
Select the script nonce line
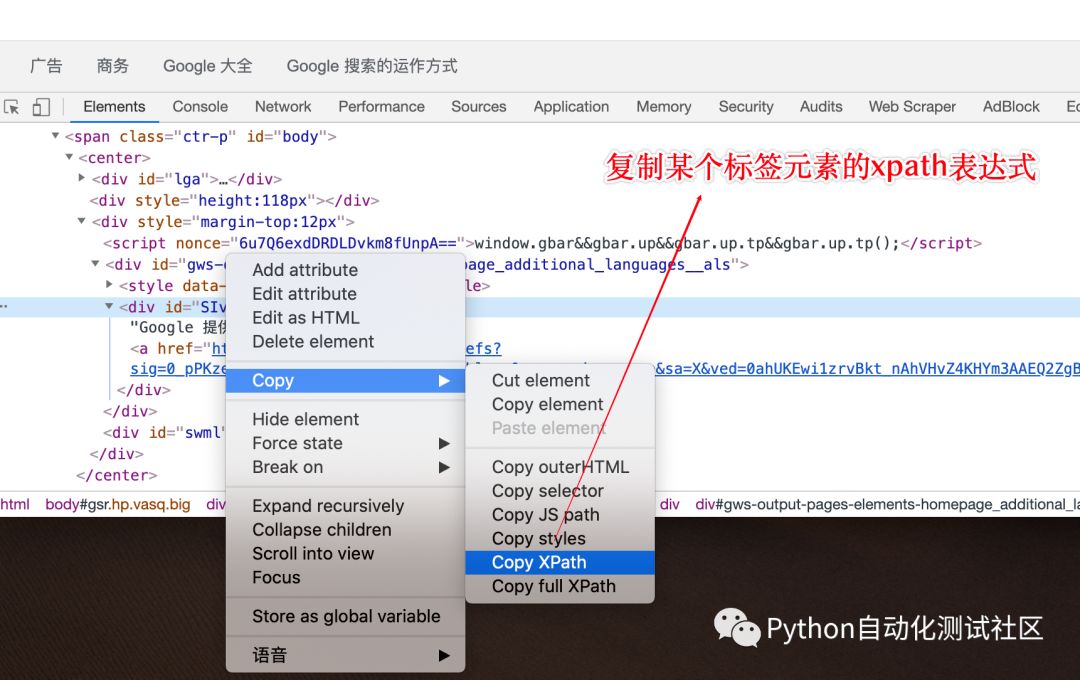click(x=542, y=243)
